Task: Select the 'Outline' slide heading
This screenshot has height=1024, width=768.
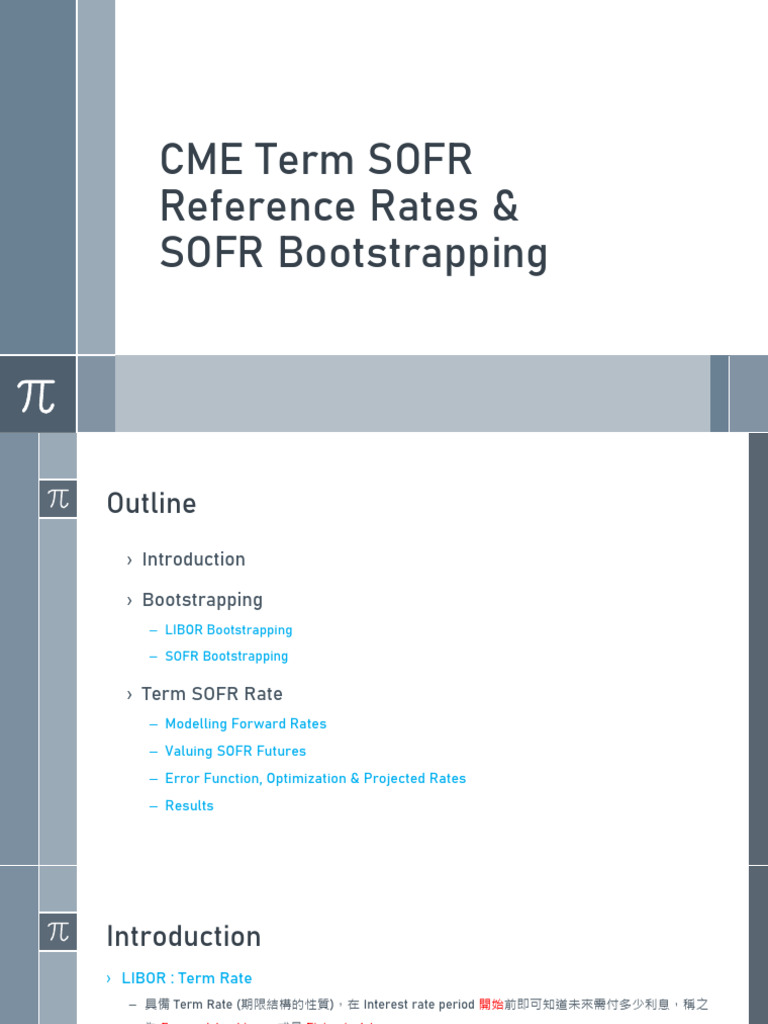Action: 152,504
